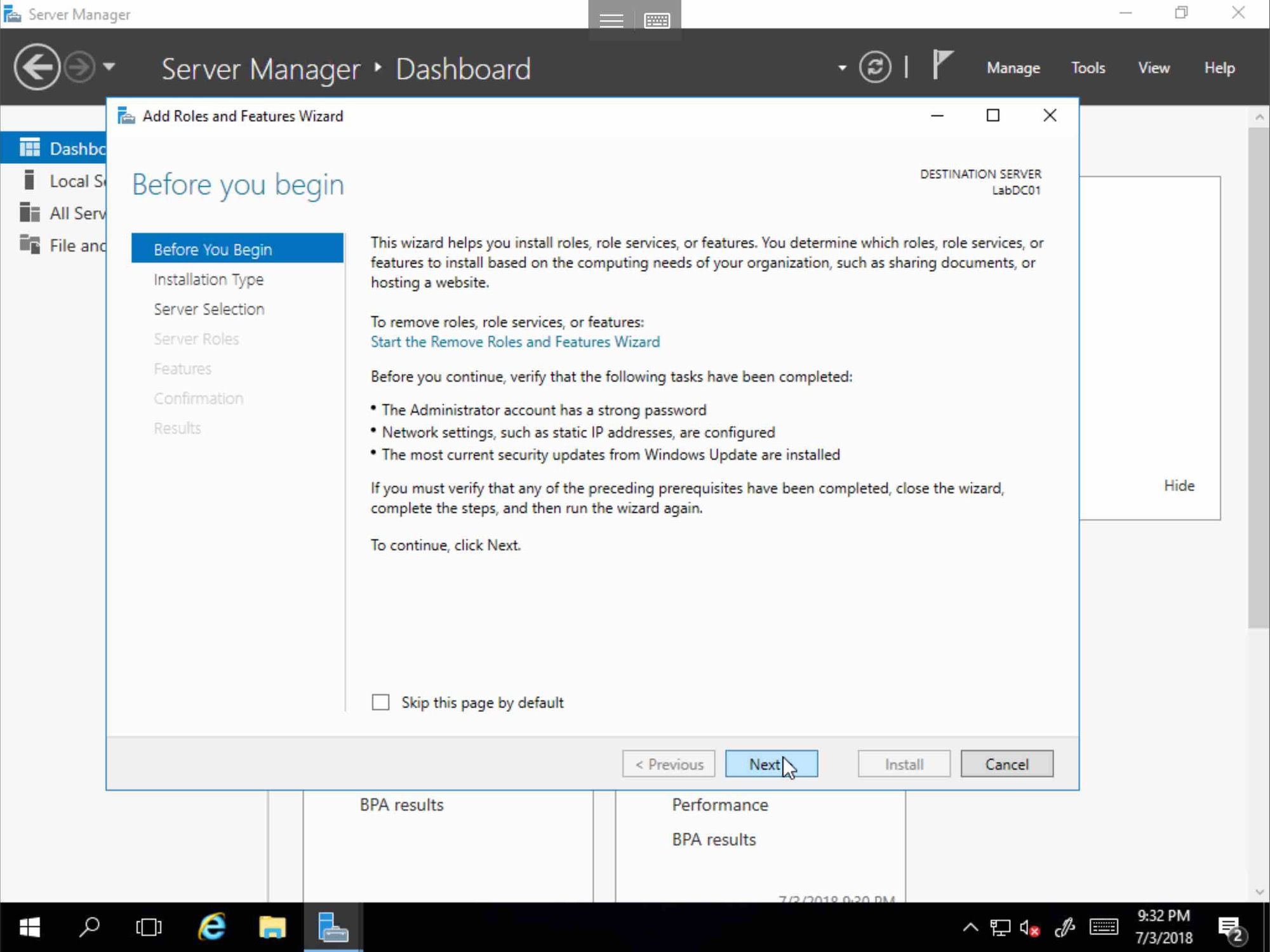Open the View menu
1270x952 pixels.
click(x=1154, y=68)
